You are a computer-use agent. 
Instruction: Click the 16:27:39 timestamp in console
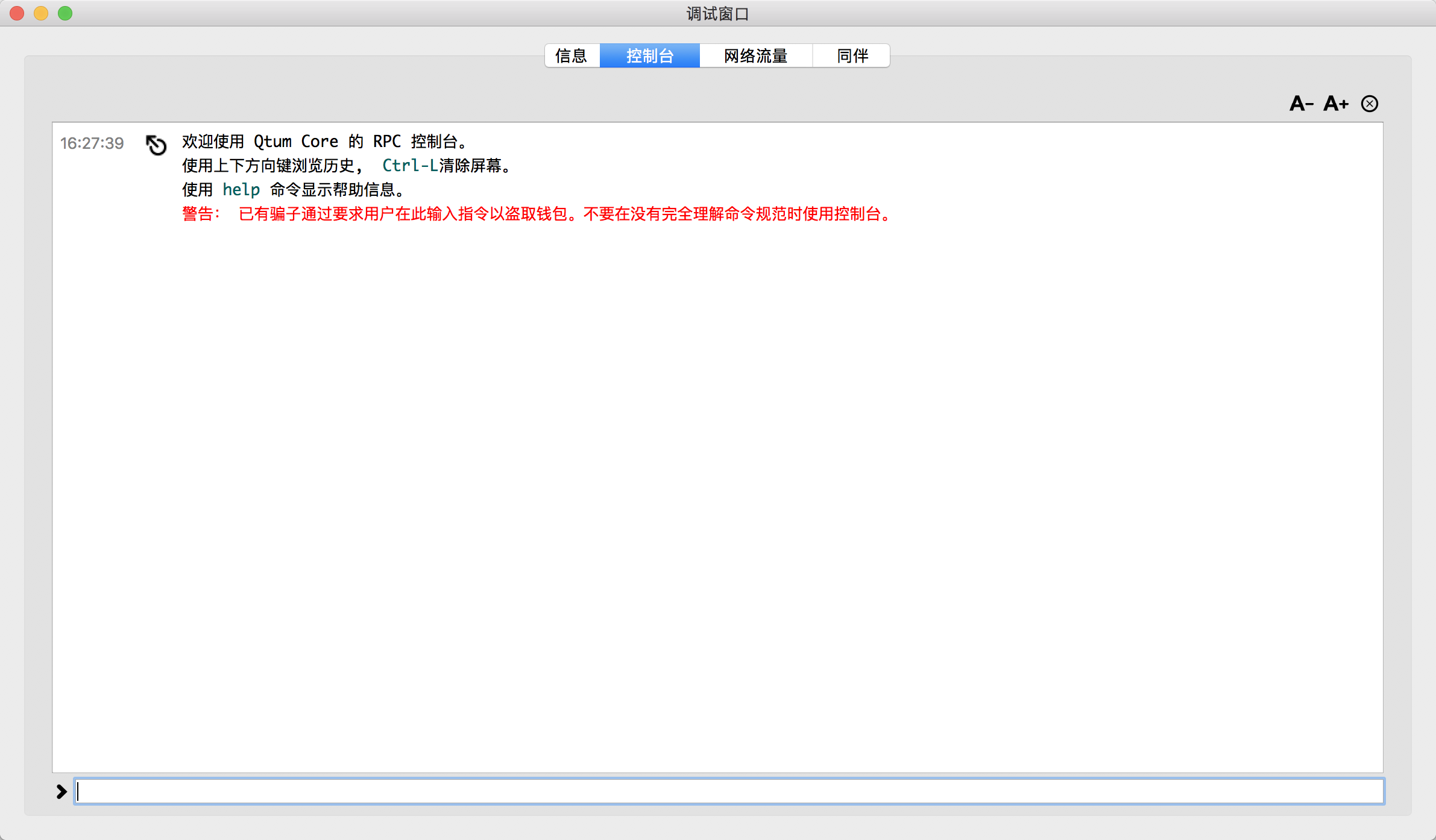pyautogui.click(x=92, y=143)
